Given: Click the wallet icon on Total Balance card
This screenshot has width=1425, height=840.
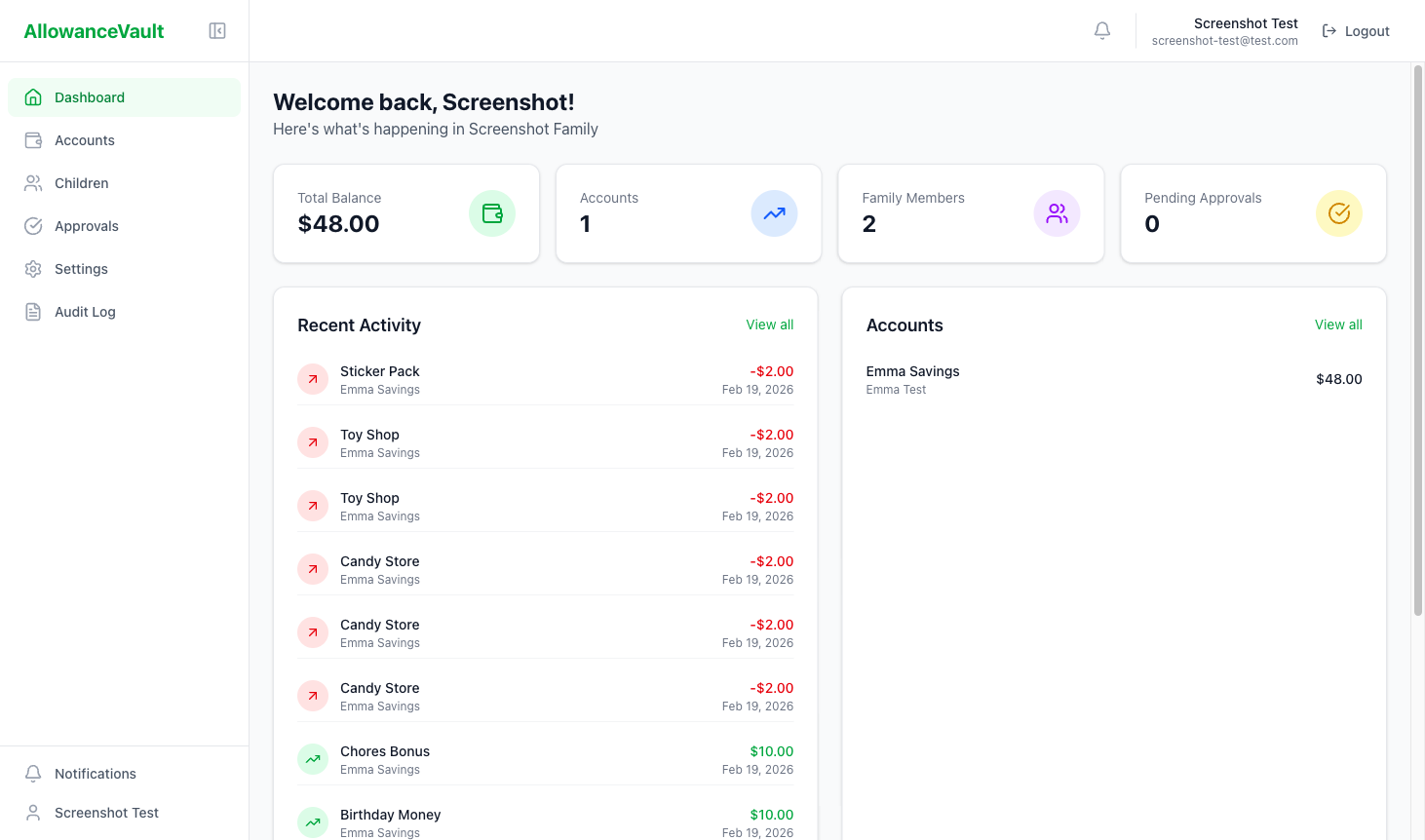Looking at the screenshot, I should [x=491, y=213].
